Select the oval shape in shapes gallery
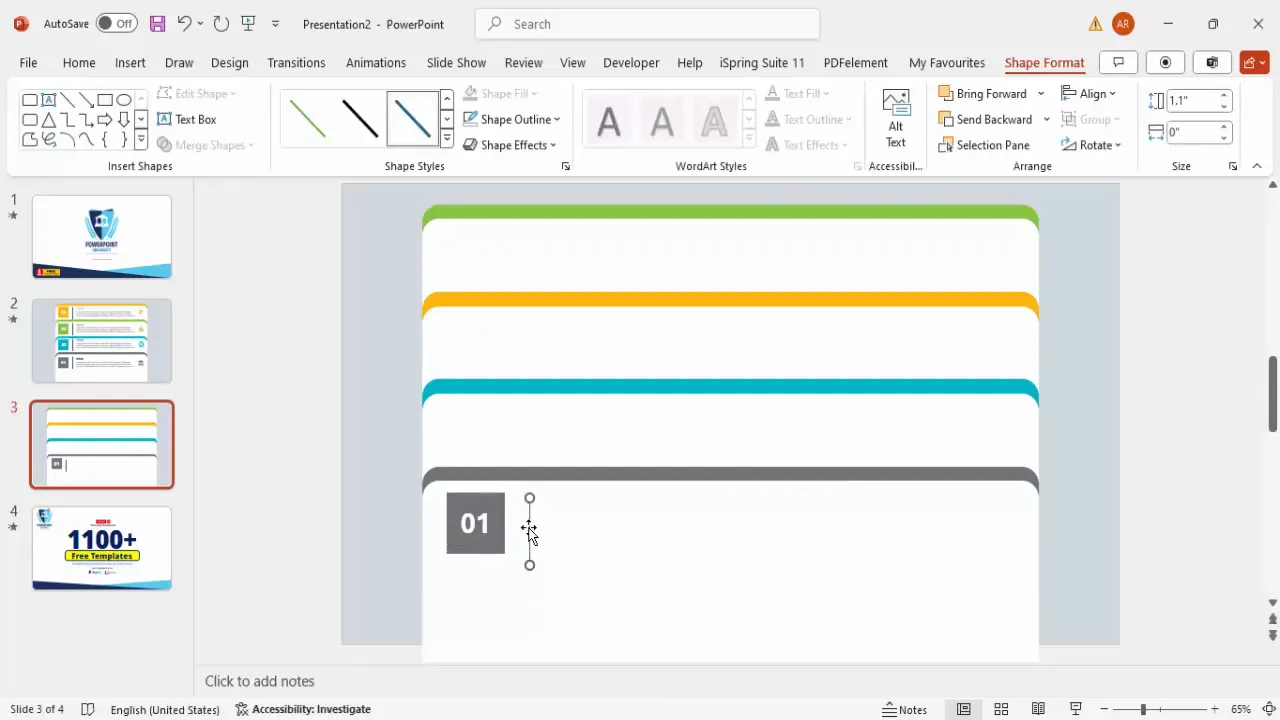The width and height of the screenshot is (1280, 720). (x=124, y=100)
